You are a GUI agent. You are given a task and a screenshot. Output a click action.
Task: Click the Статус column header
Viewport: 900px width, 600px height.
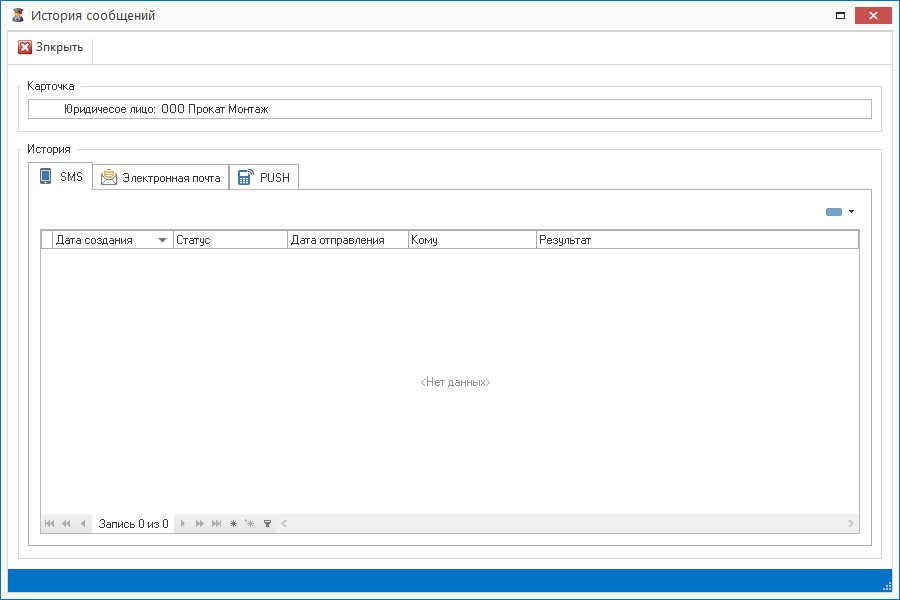pyautogui.click(x=230, y=240)
